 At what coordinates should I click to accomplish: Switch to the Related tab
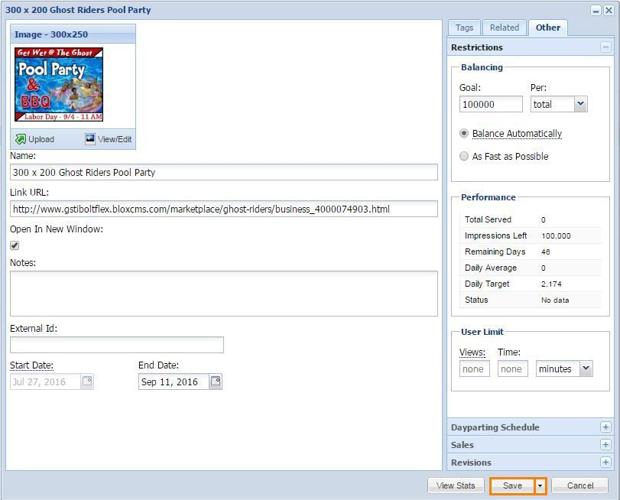click(x=504, y=28)
